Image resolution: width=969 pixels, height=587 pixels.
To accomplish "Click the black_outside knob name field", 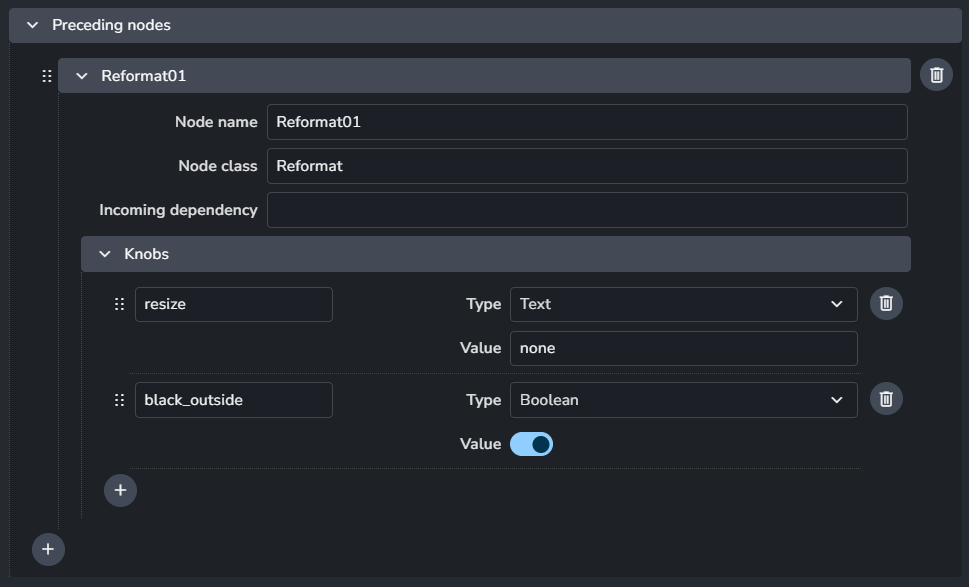I will pyautogui.click(x=233, y=400).
